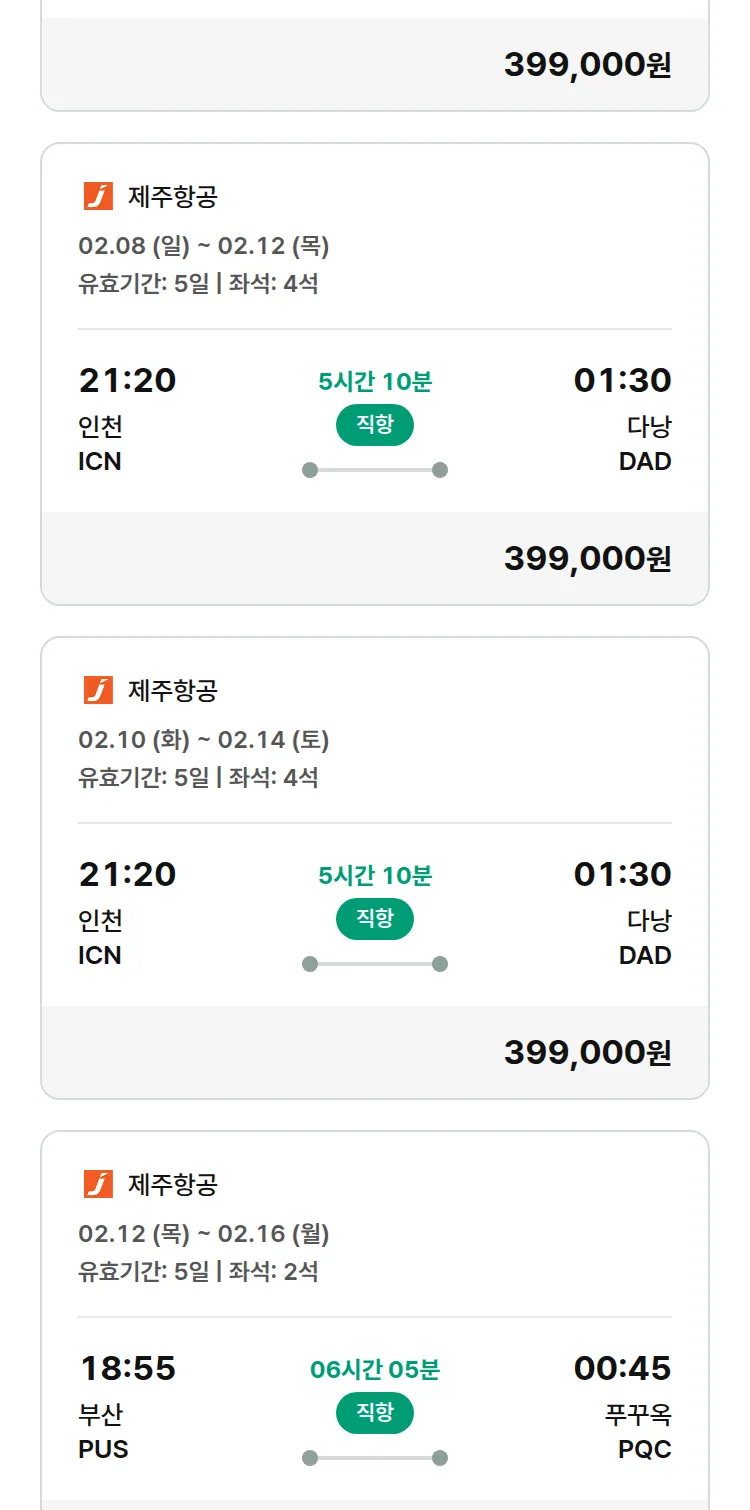Click the 00:45 Phu Quoc arrival time
The height and width of the screenshot is (1510, 750).
pyautogui.click(x=622, y=1368)
